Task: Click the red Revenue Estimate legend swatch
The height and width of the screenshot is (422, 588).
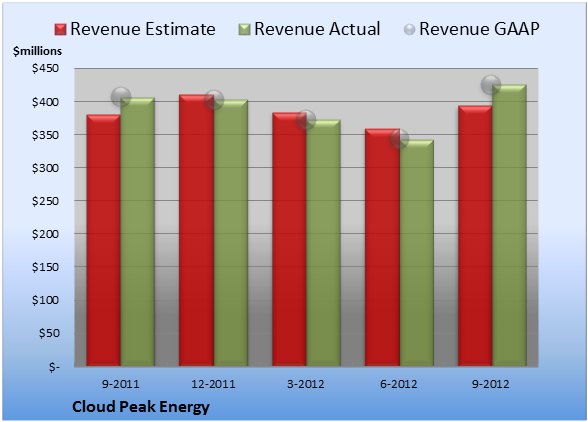Action: coord(60,30)
